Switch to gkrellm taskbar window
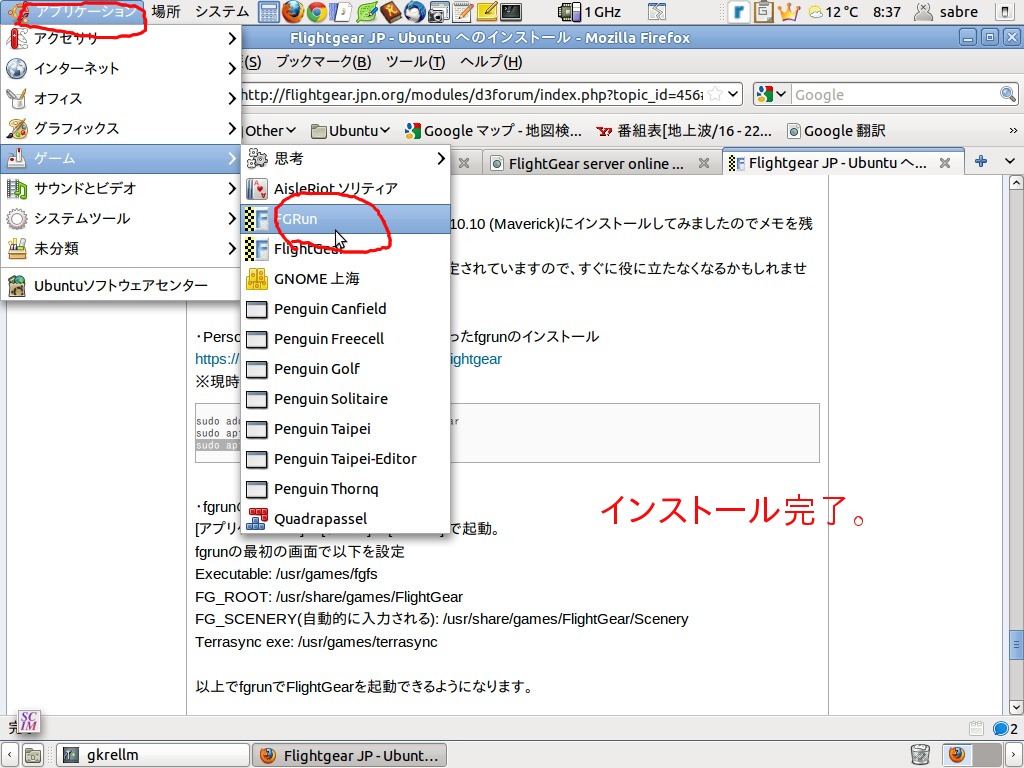1024x768 pixels. pyautogui.click(x=153, y=755)
